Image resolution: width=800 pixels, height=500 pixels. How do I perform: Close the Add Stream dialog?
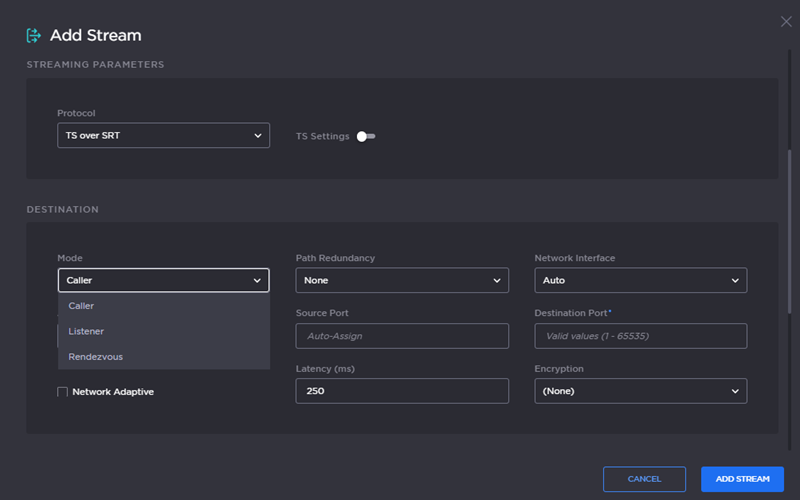785,22
